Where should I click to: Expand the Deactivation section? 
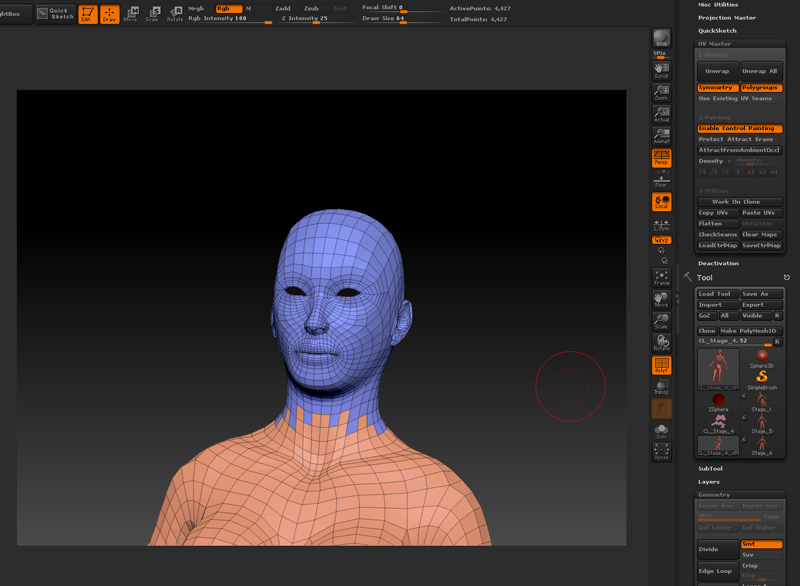[718, 263]
